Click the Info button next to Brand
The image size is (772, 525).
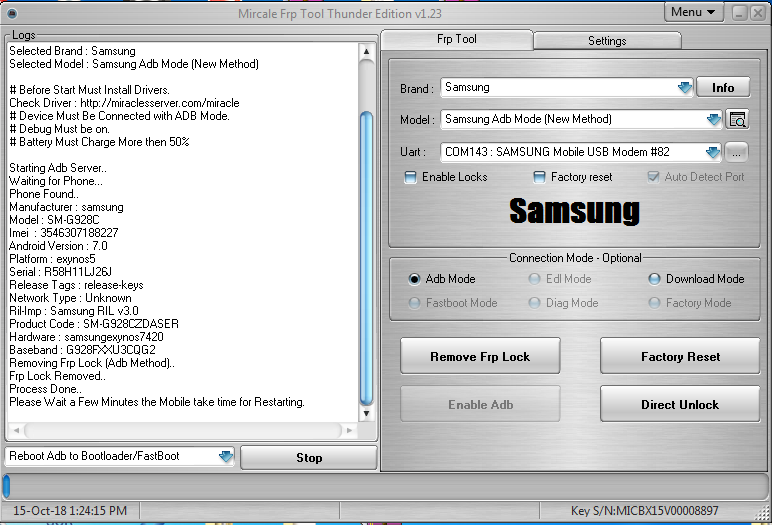click(723, 88)
